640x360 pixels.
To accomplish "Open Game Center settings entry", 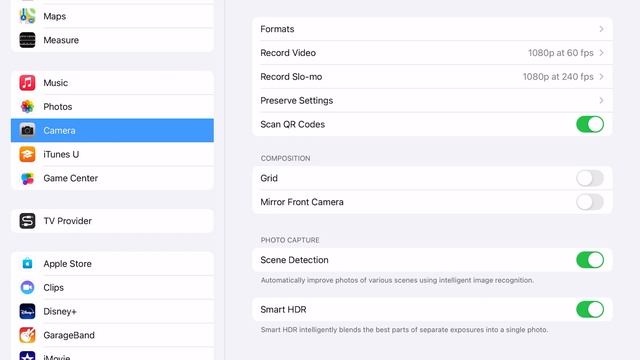I will (x=112, y=178).
